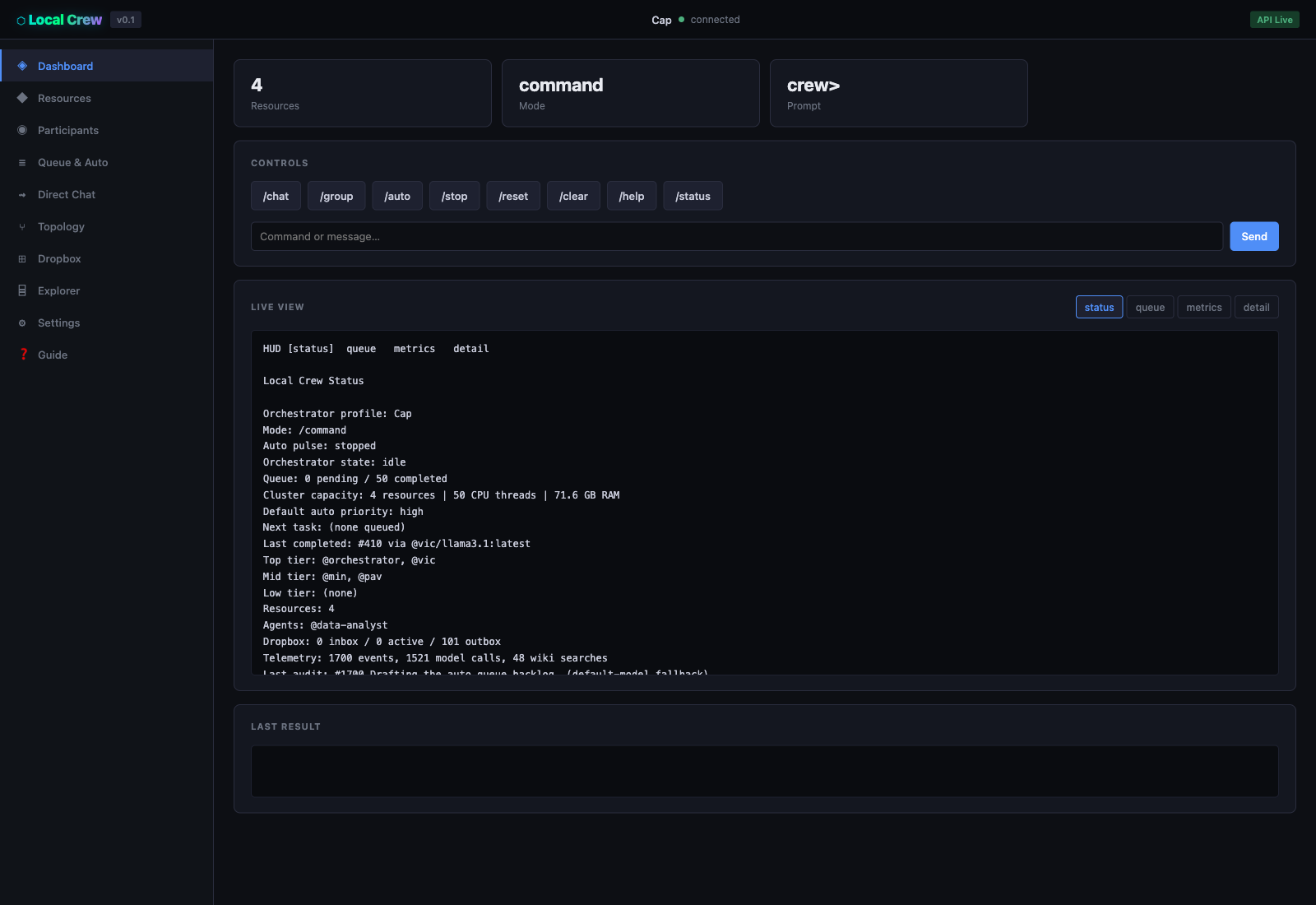Viewport: 1316px width, 905px height.
Task: Open Participants in the sidebar
Action: [107, 130]
